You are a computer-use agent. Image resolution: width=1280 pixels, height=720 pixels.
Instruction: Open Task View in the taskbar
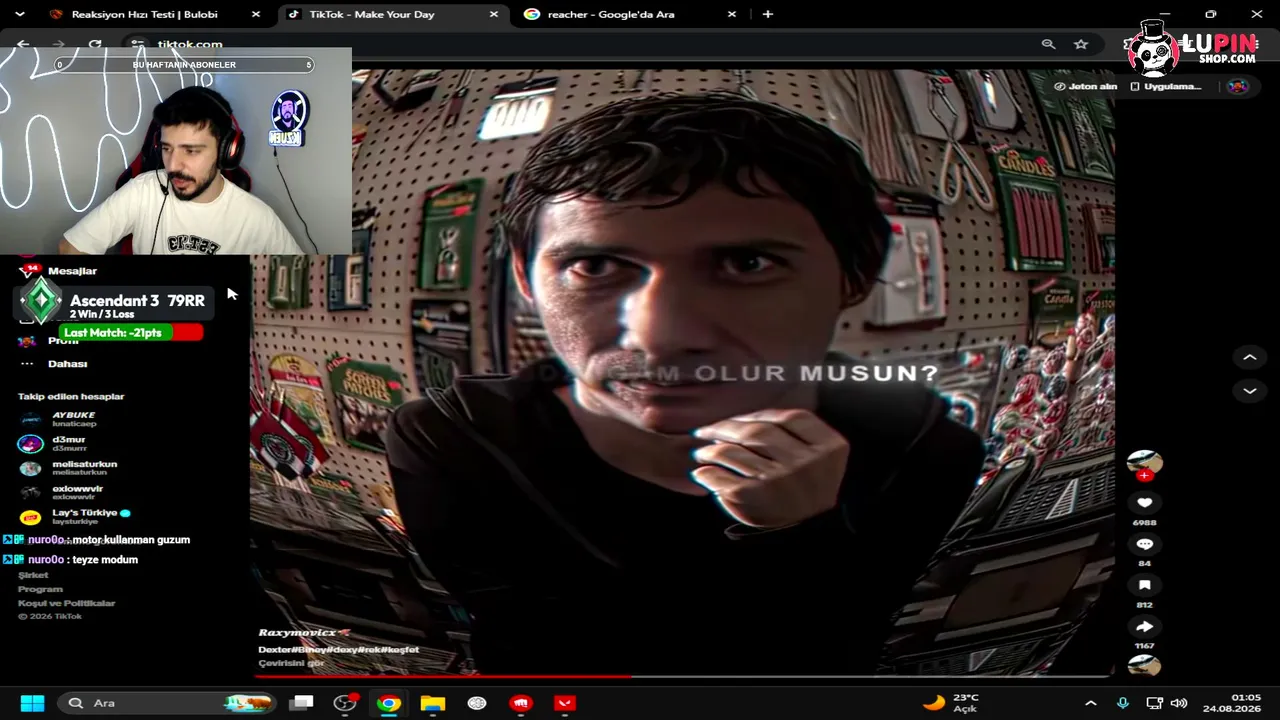coord(301,703)
